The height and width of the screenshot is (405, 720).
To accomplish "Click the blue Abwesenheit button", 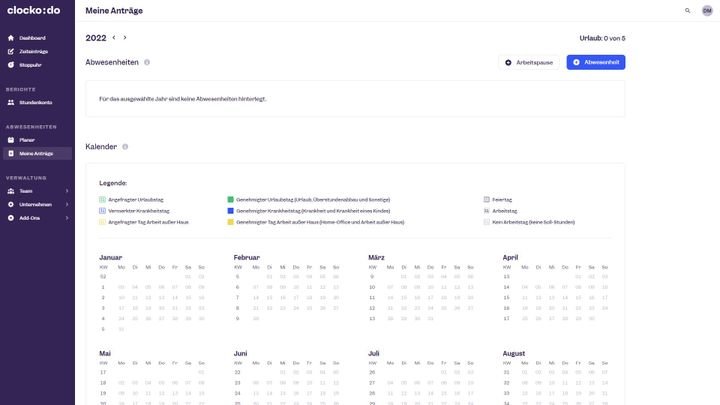I will (x=595, y=62).
